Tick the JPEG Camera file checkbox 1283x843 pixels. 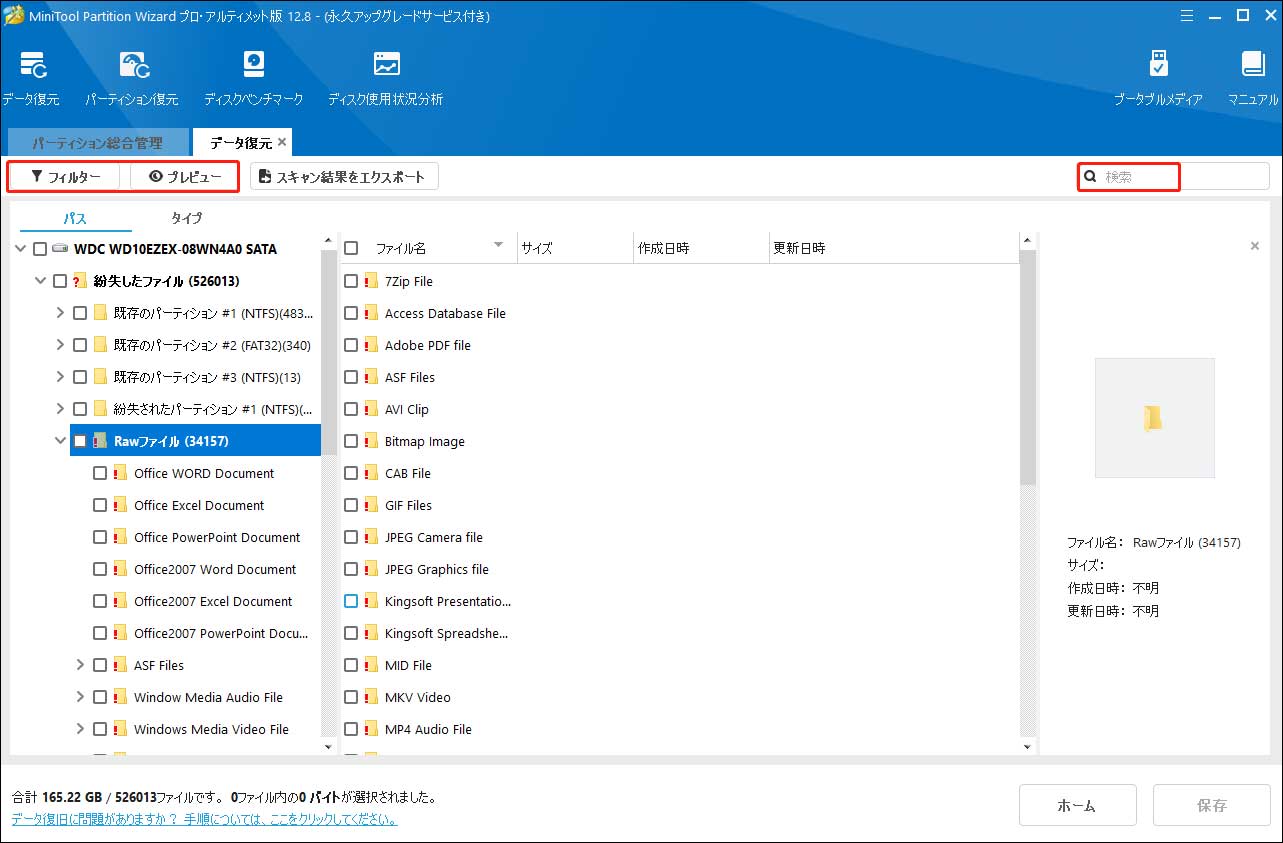351,537
